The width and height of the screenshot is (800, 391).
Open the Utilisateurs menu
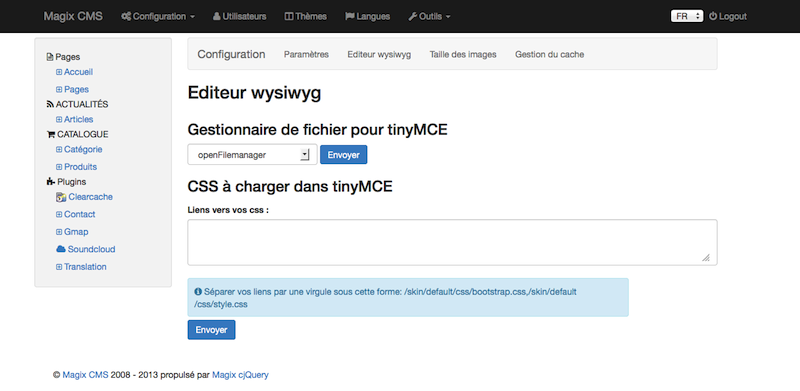coord(240,16)
